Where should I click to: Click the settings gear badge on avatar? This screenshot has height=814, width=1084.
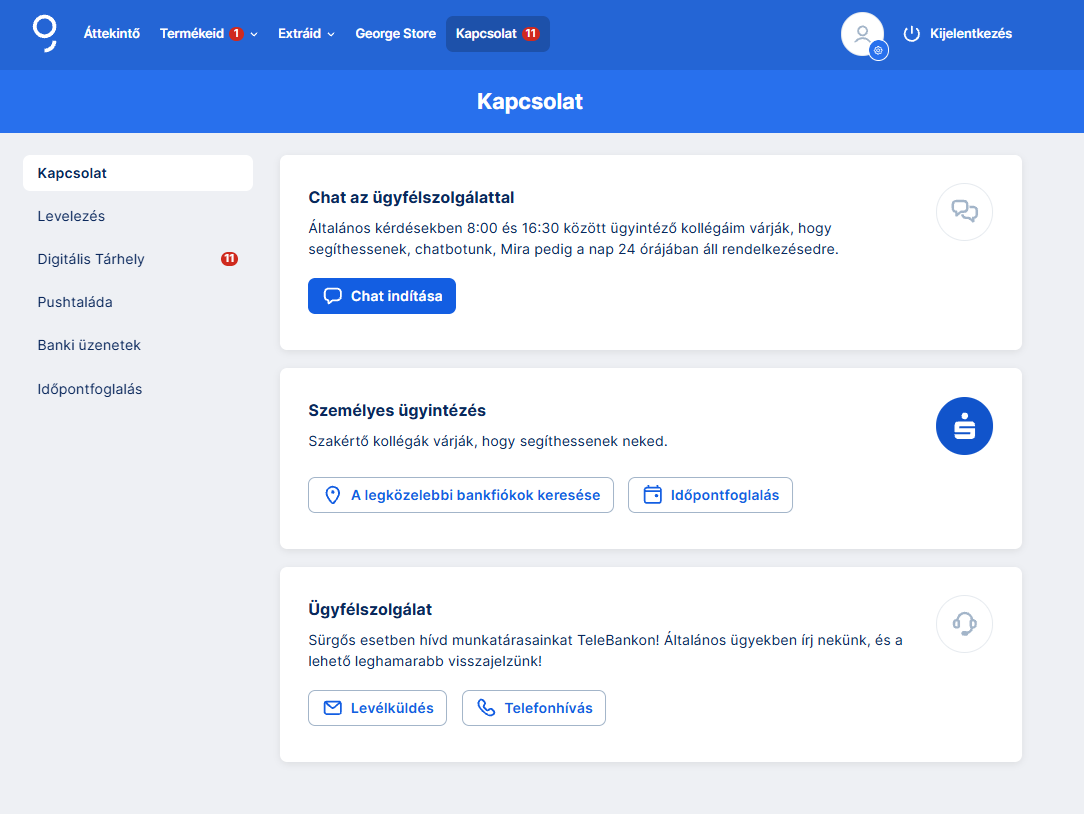[878, 50]
